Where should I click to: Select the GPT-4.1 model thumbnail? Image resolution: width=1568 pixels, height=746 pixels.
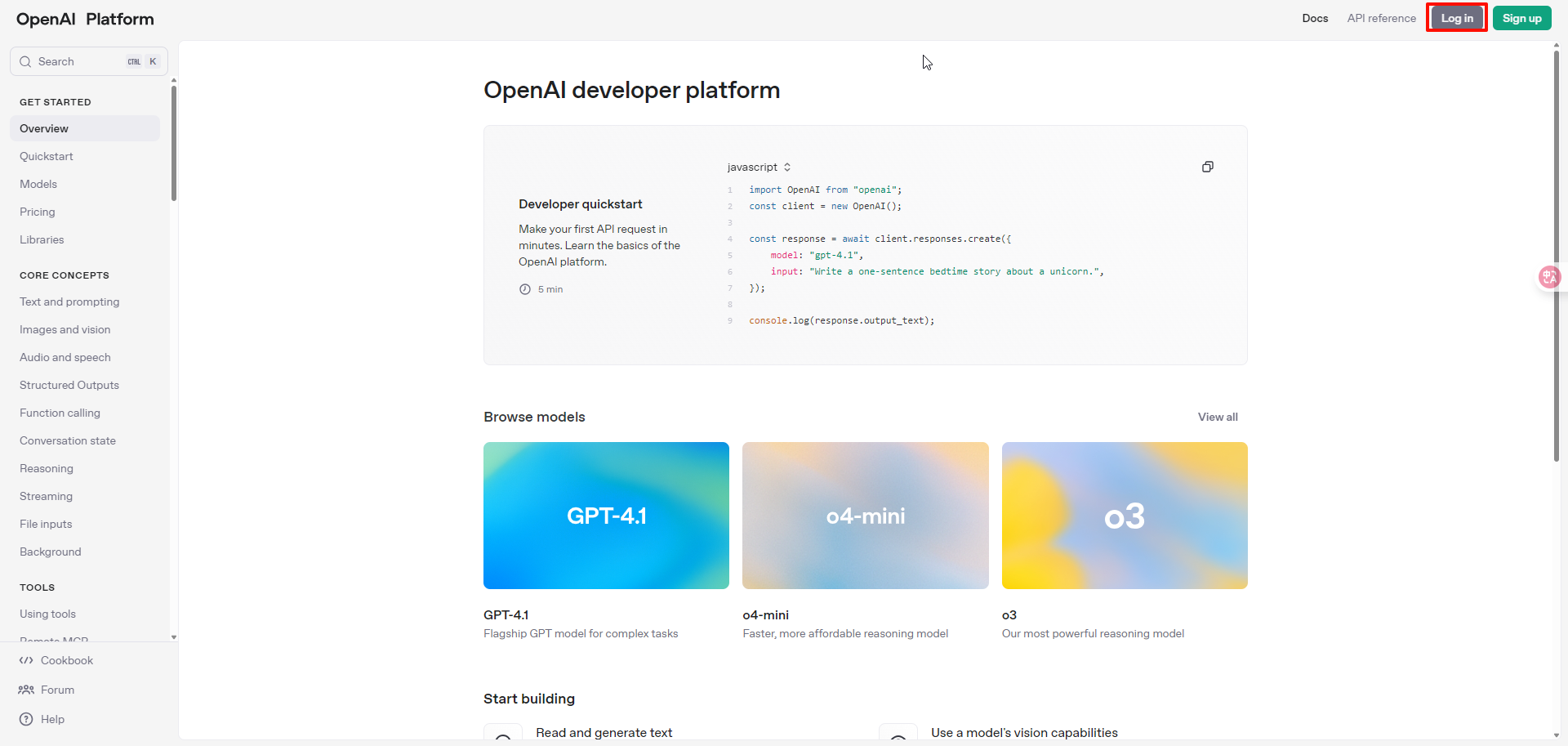coord(606,516)
